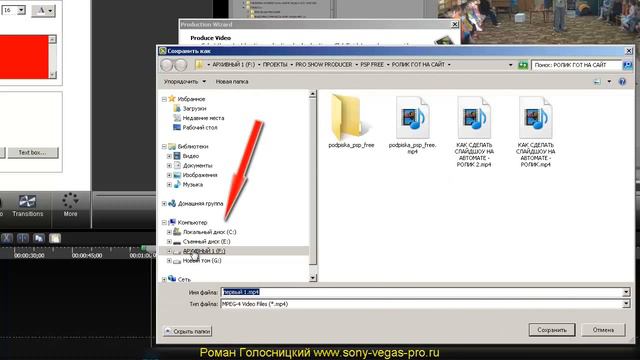Click the navigation pane scrollbar down arrow
Screen dimensions: 640x360
coord(313,278)
